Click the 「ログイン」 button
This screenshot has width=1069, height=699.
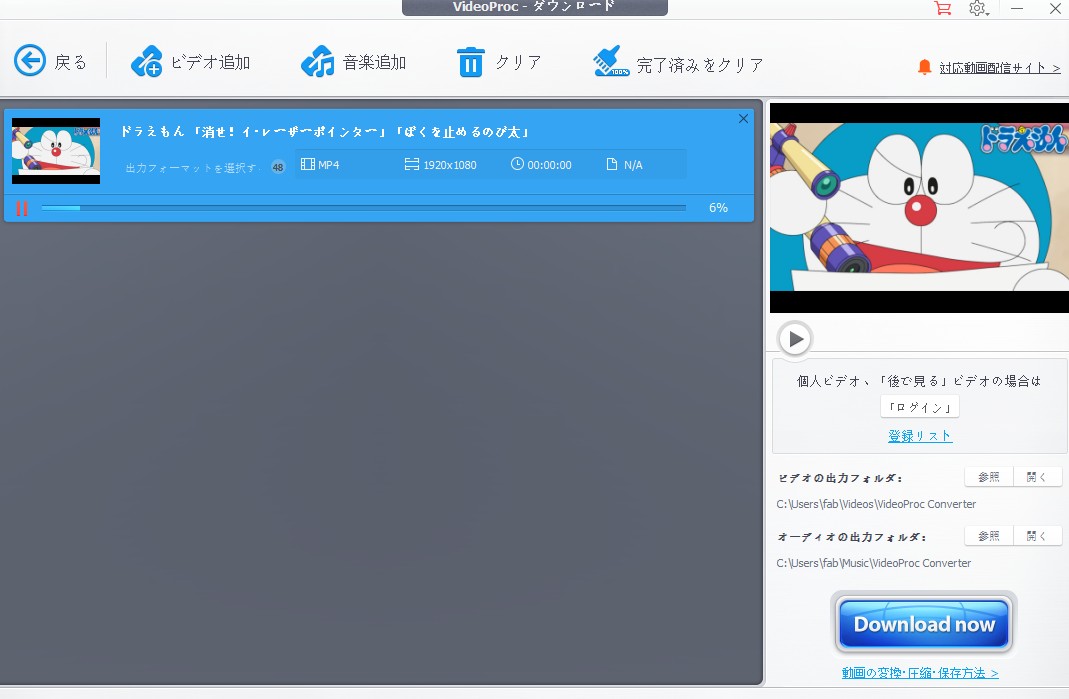[x=920, y=407]
